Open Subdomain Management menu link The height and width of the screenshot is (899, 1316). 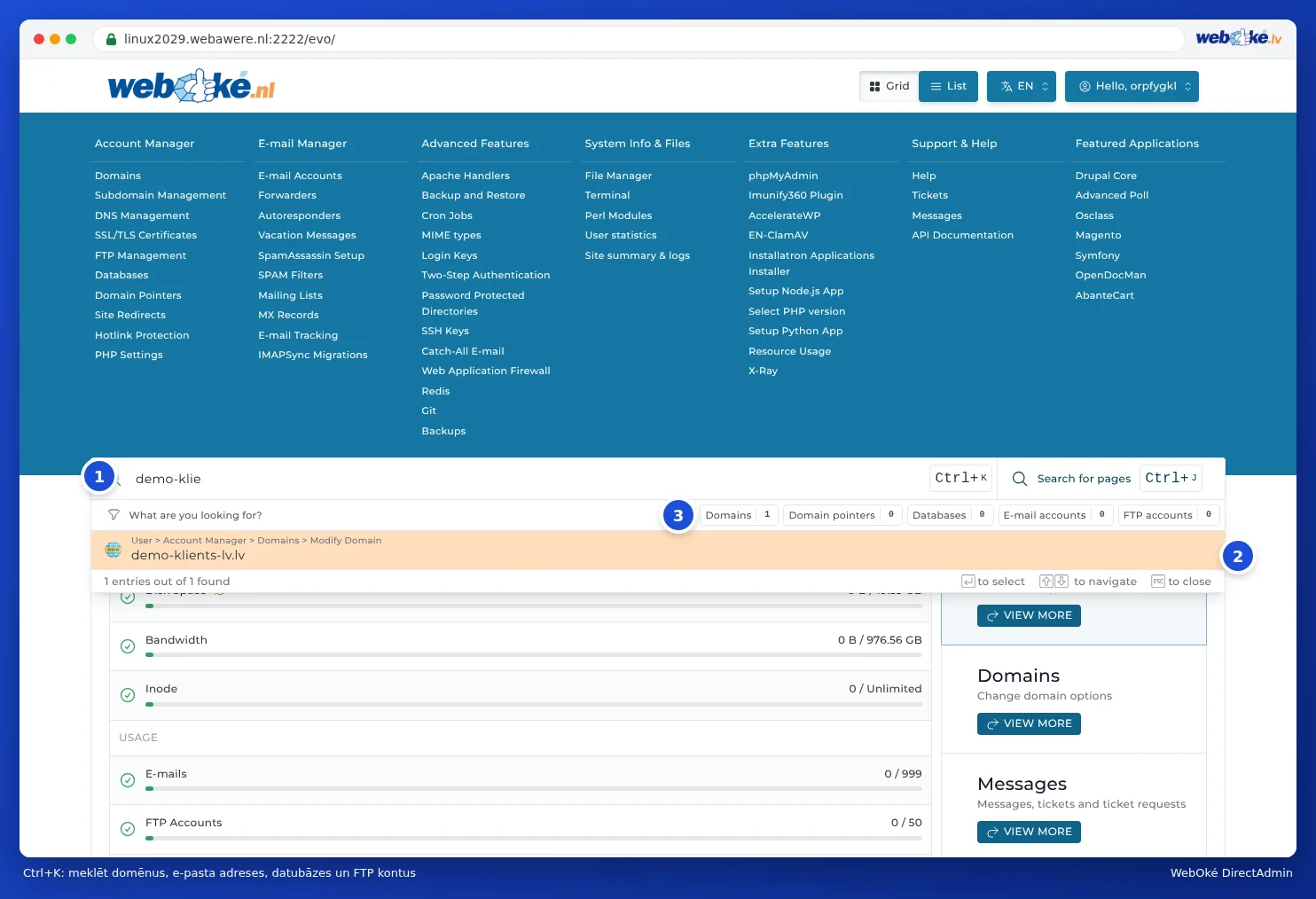[161, 195]
